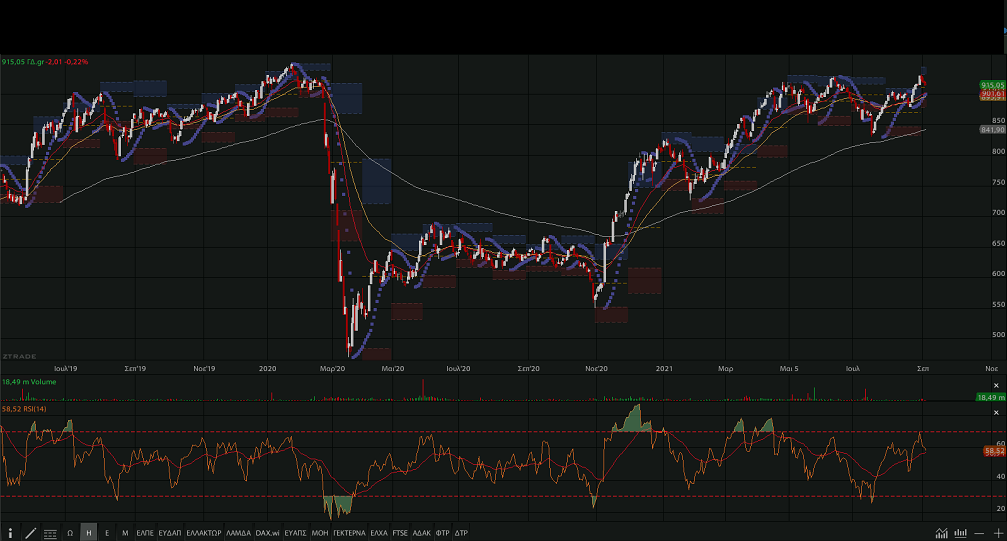1007x541 pixels.
Task: Open the chart info icon
Action: click(x=10, y=533)
